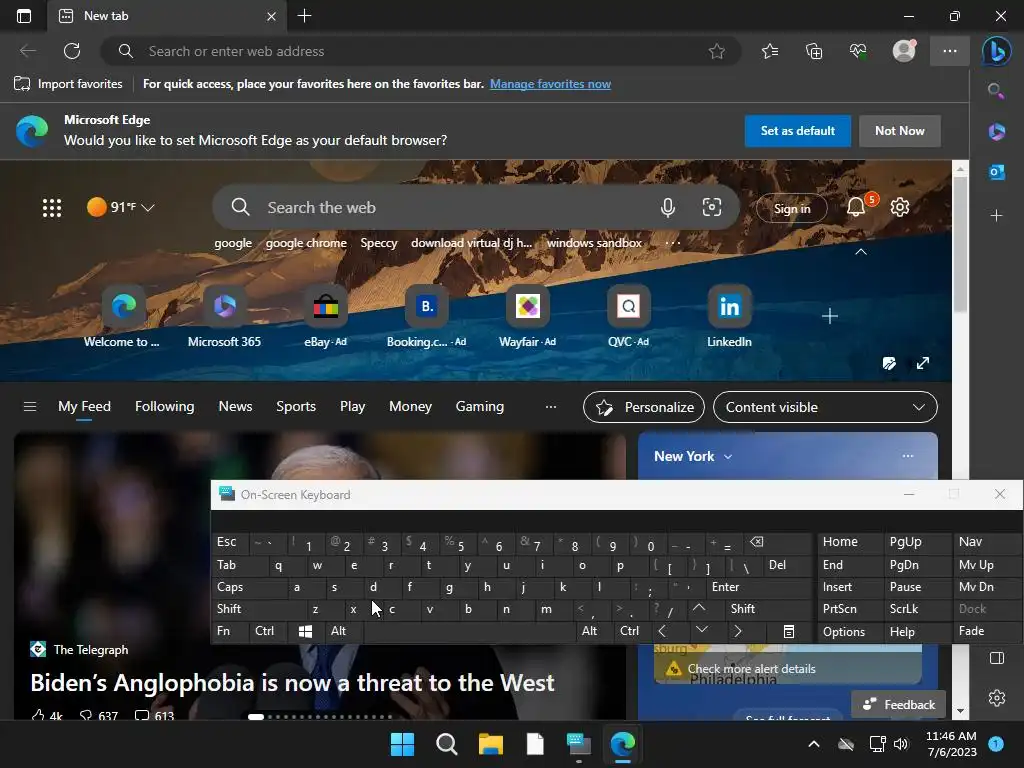Open the eBay quick link tile

point(325,317)
